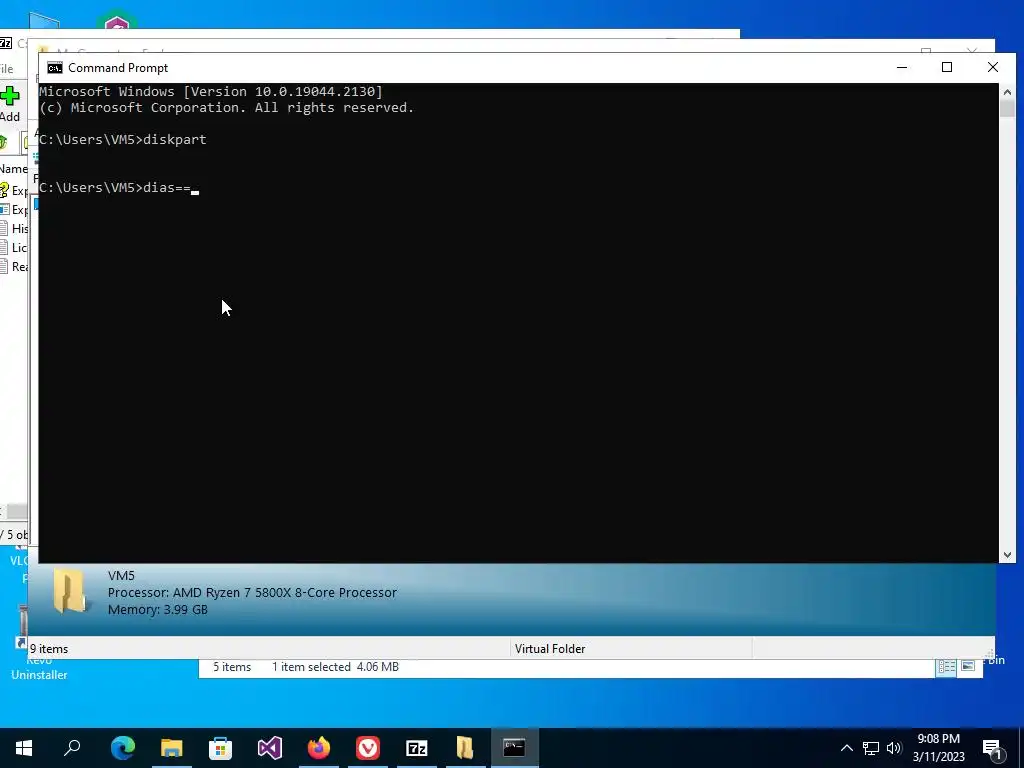Click the VM5 folder icon in details pane
This screenshot has width=1024, height=768.
tap(69, 592)
